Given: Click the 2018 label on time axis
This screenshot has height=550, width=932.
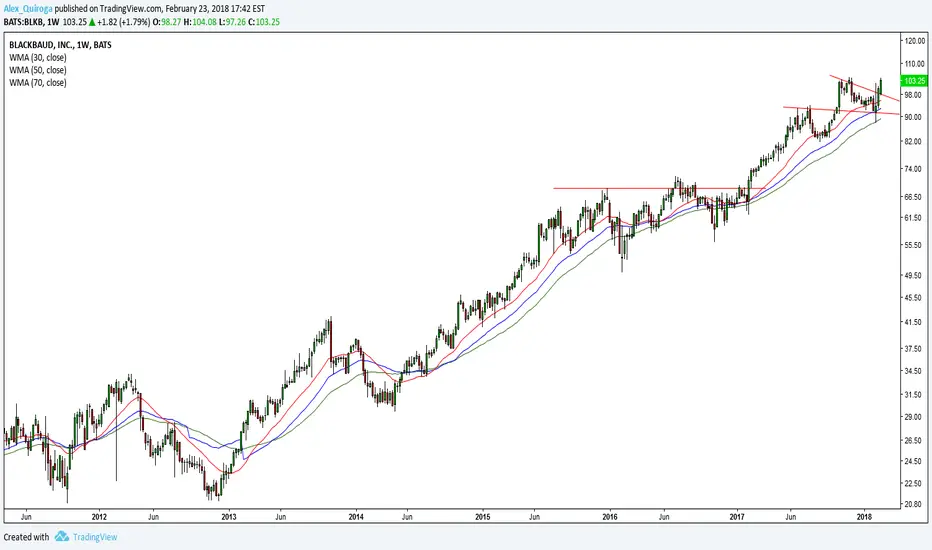Looking at the screenshot, I should click(x=865, y=517).
